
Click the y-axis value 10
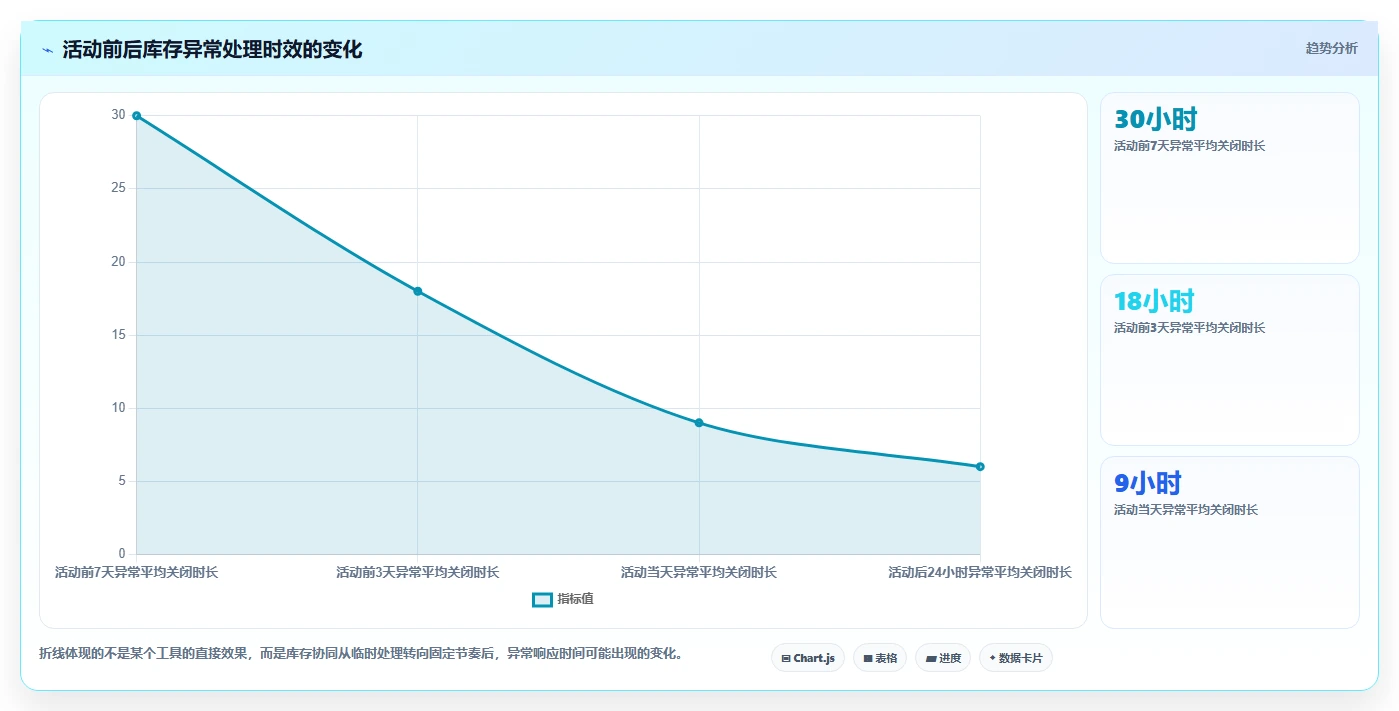[x=118, y=408]
